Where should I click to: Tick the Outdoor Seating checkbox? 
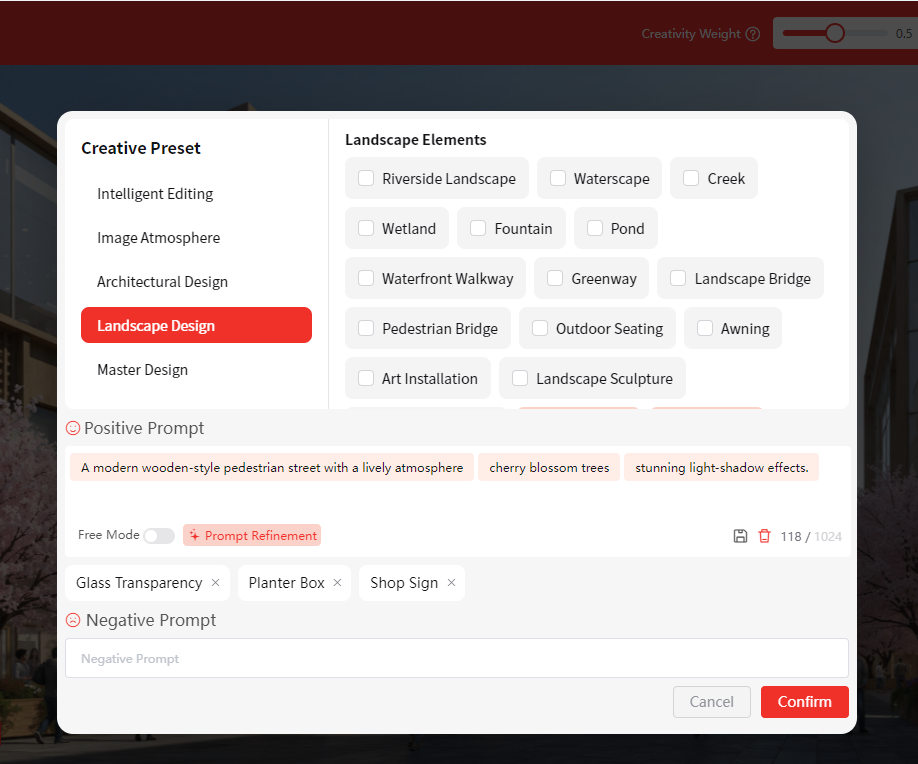540,328
